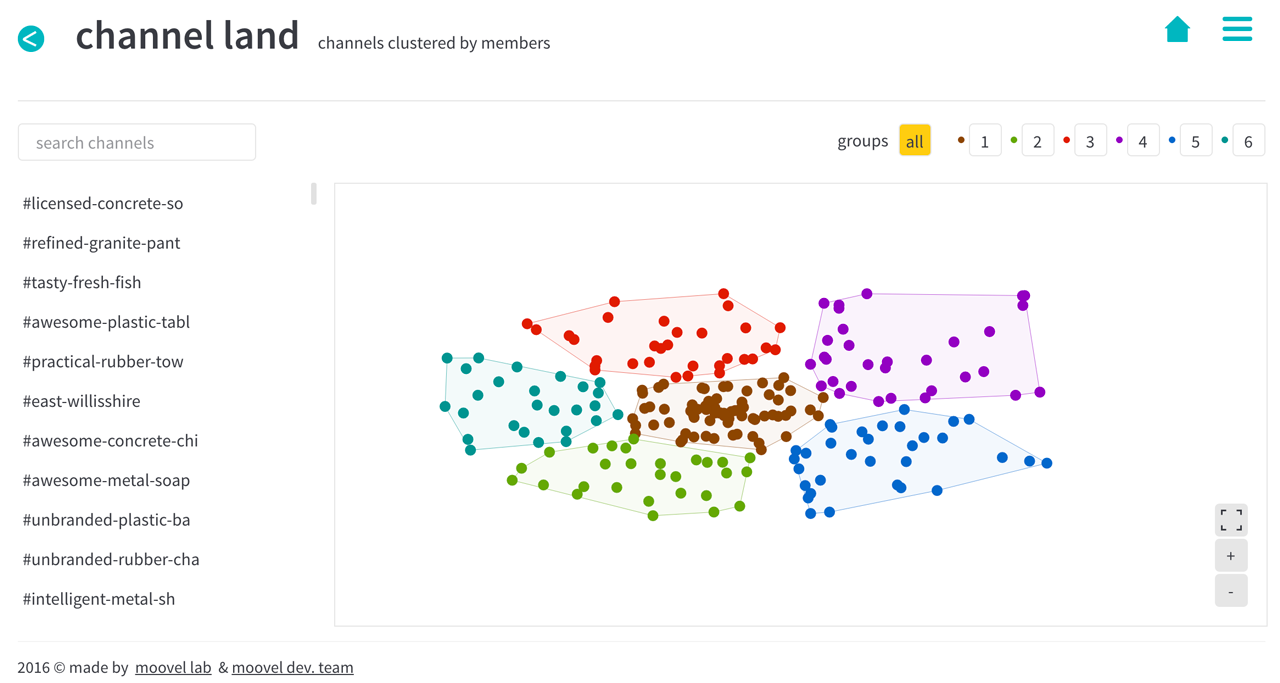Image resolution: width=1280 pixels, height=683 pixels.
Task: Open the #east-willisshire channel
Action: pos(81,400)
